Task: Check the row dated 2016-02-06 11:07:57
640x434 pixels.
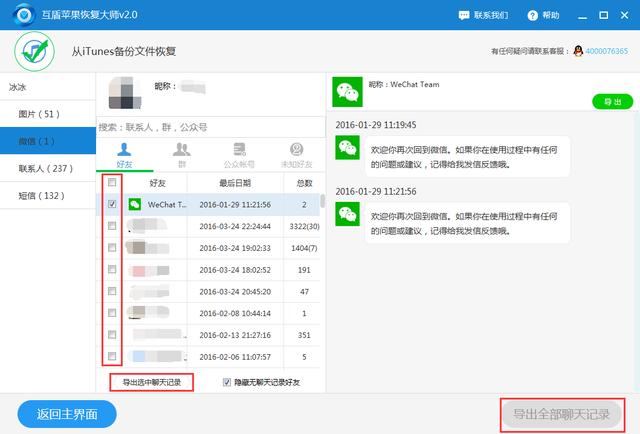Action: pyautogui.click(x=112, y=356)
